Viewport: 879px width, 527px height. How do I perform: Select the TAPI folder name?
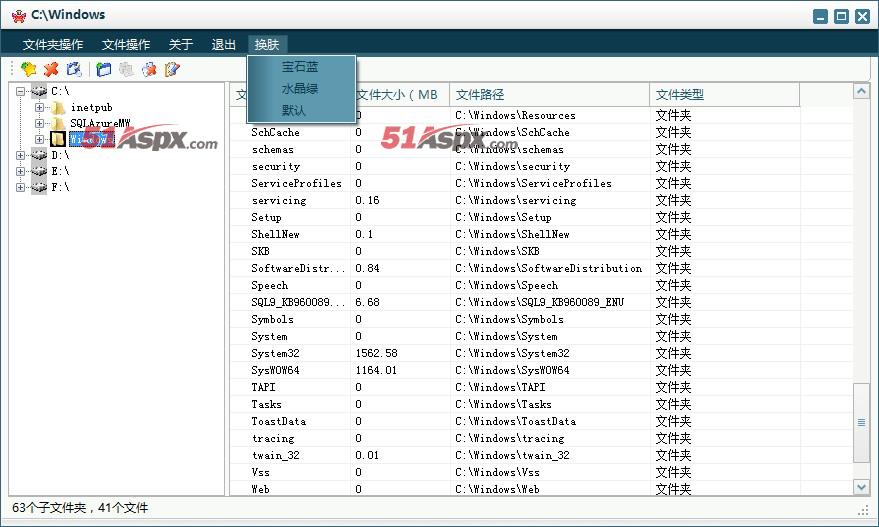click(263, 387)
